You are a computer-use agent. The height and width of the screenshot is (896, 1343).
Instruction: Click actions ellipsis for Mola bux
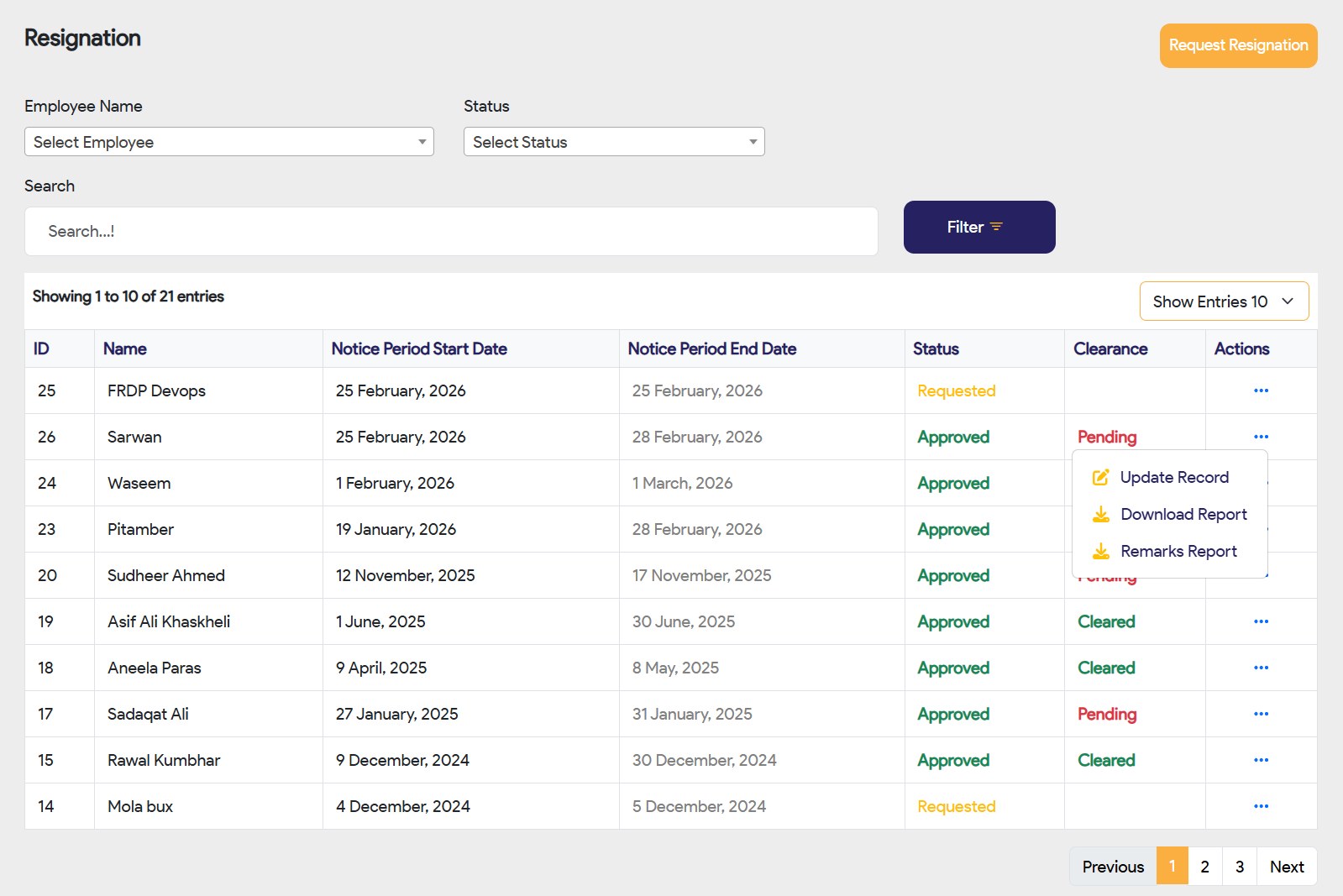click(1261, 806)
